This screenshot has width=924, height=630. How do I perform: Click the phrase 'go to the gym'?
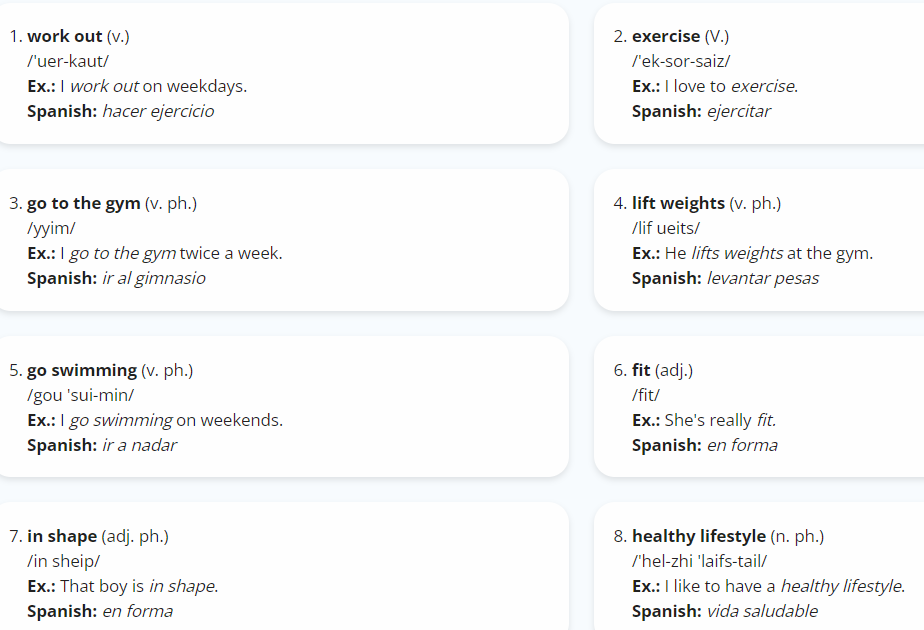coord(84,203)
